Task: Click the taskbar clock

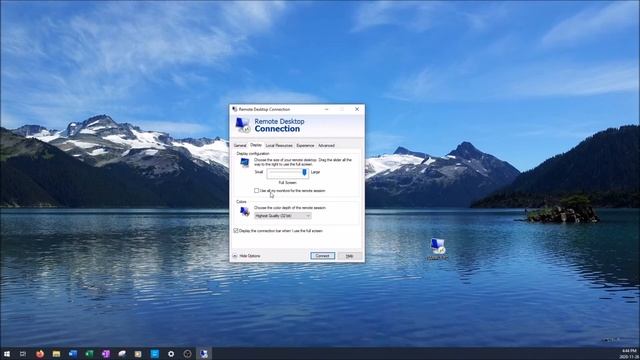Action: [629, 353]
